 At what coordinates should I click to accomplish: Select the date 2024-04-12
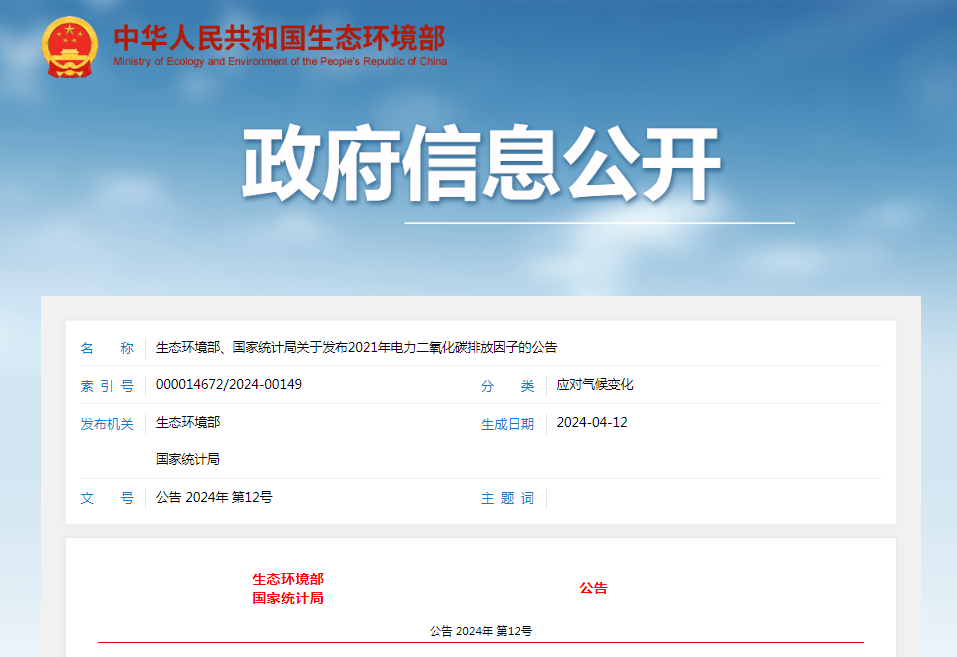pos(592,423)
